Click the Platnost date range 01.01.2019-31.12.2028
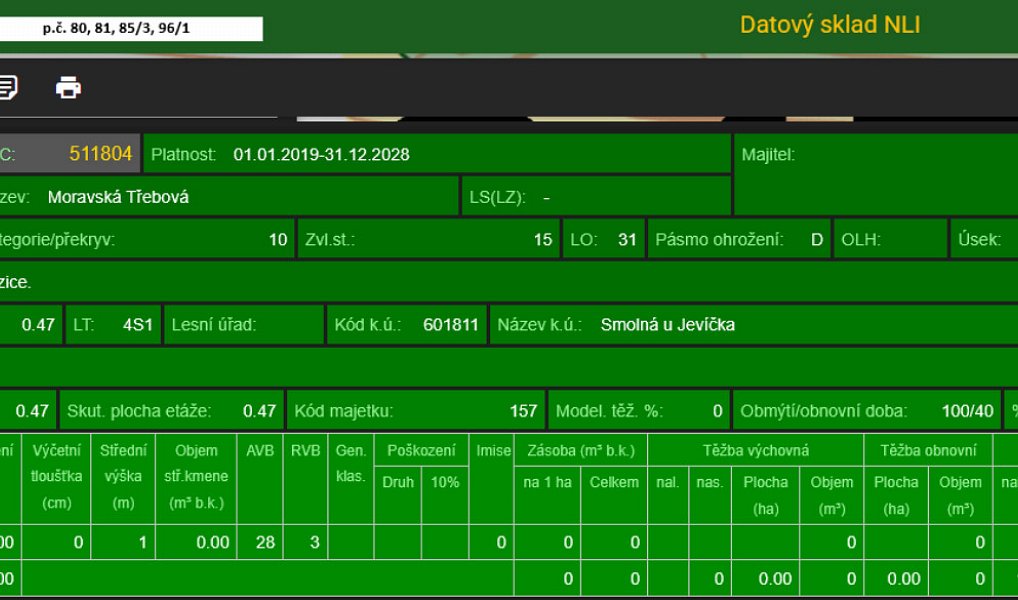 click(x=321, y=155)
